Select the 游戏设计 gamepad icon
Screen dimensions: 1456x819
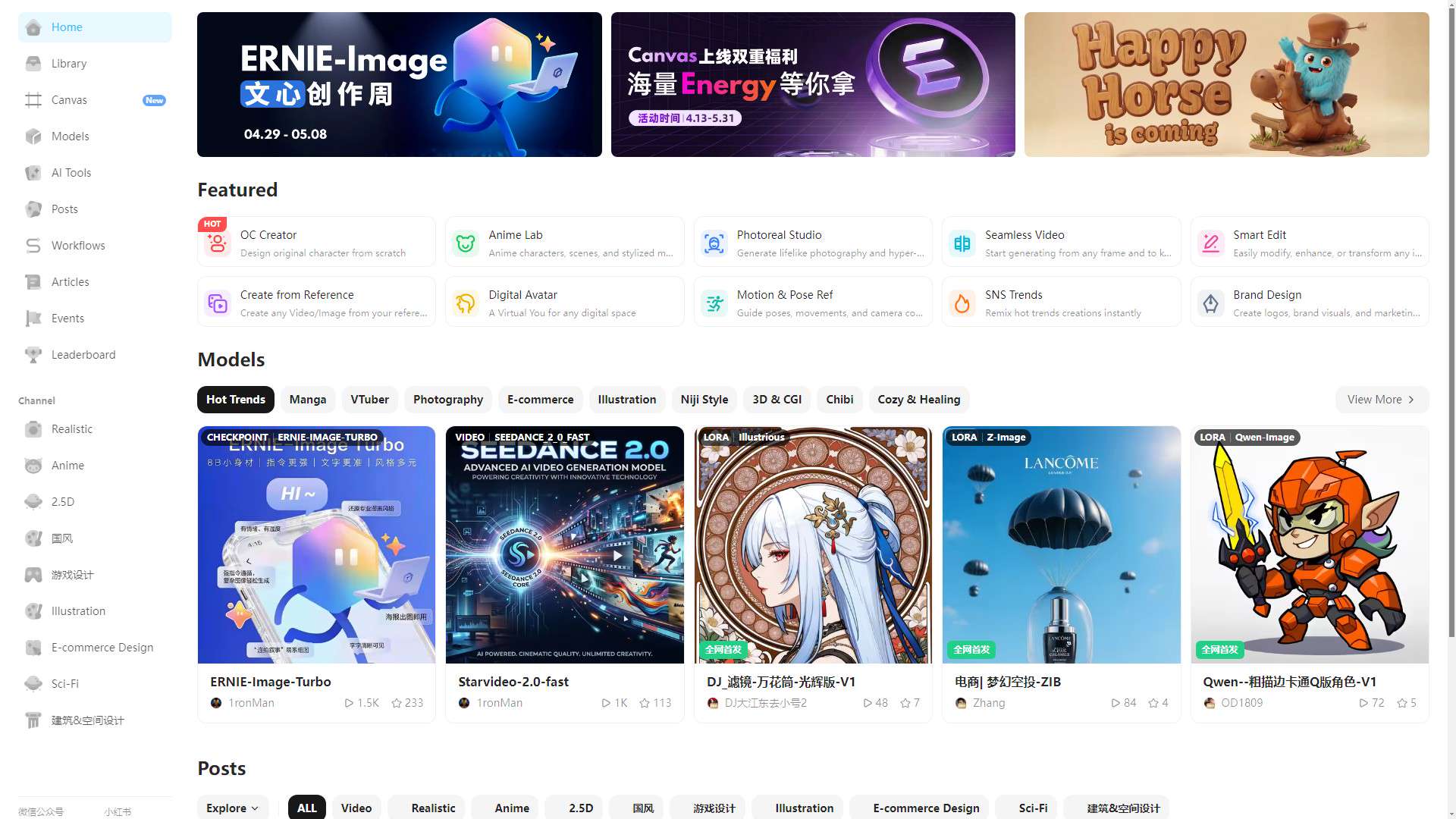33,575
